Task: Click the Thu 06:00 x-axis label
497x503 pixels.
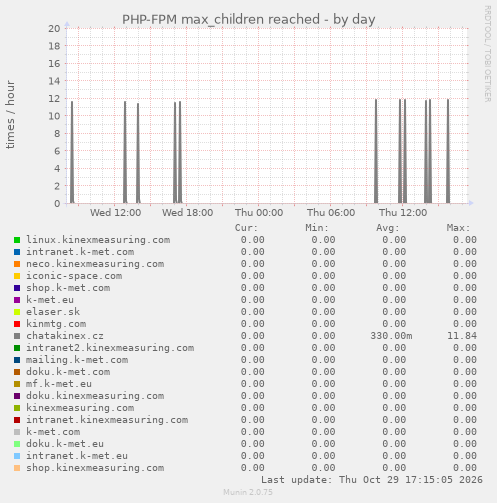Action: pyautogui.click(x=331, y=213)
